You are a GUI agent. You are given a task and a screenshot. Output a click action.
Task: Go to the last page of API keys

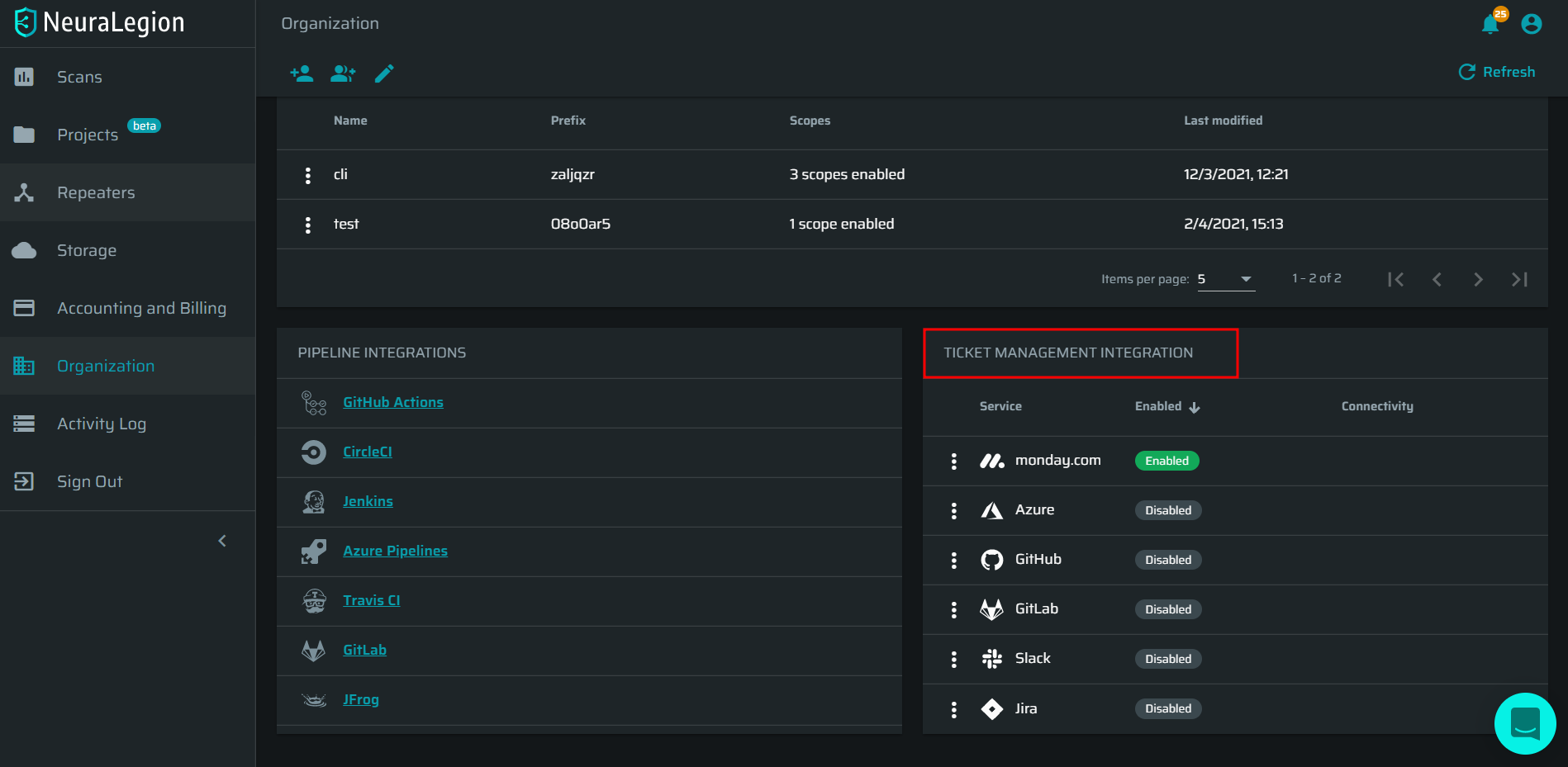1519,279
